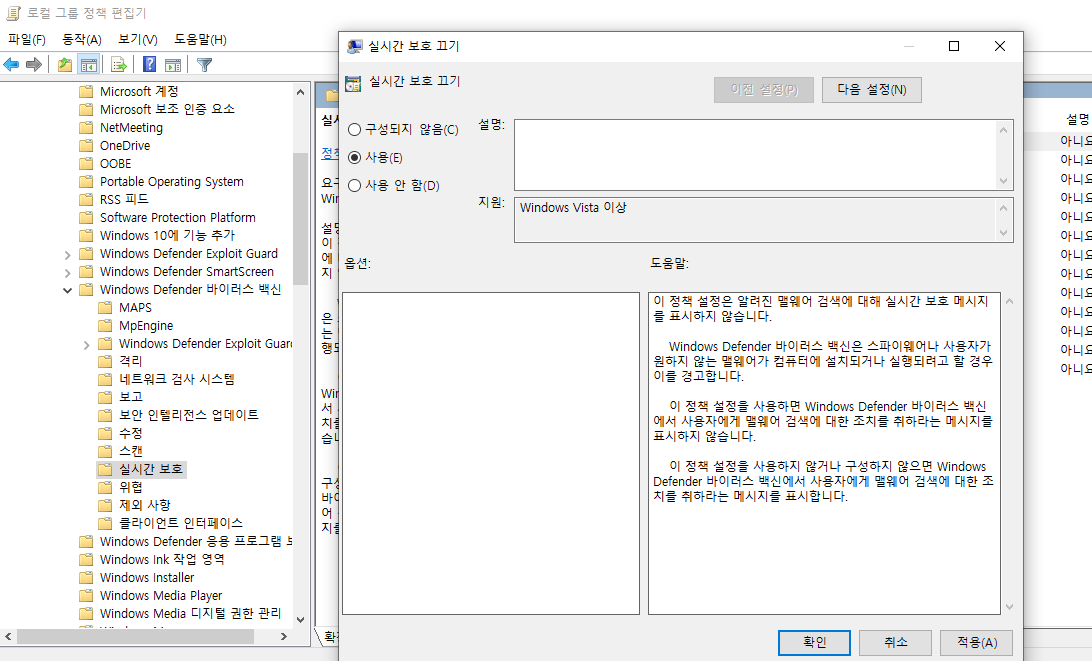1092x661 pixels.
Task: Click the tree scrollbar up arrow
Action: click(300, 91)
